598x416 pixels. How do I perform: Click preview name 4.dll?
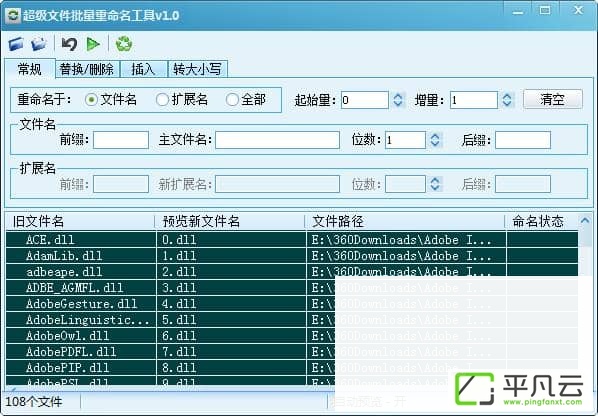[179, 304]
